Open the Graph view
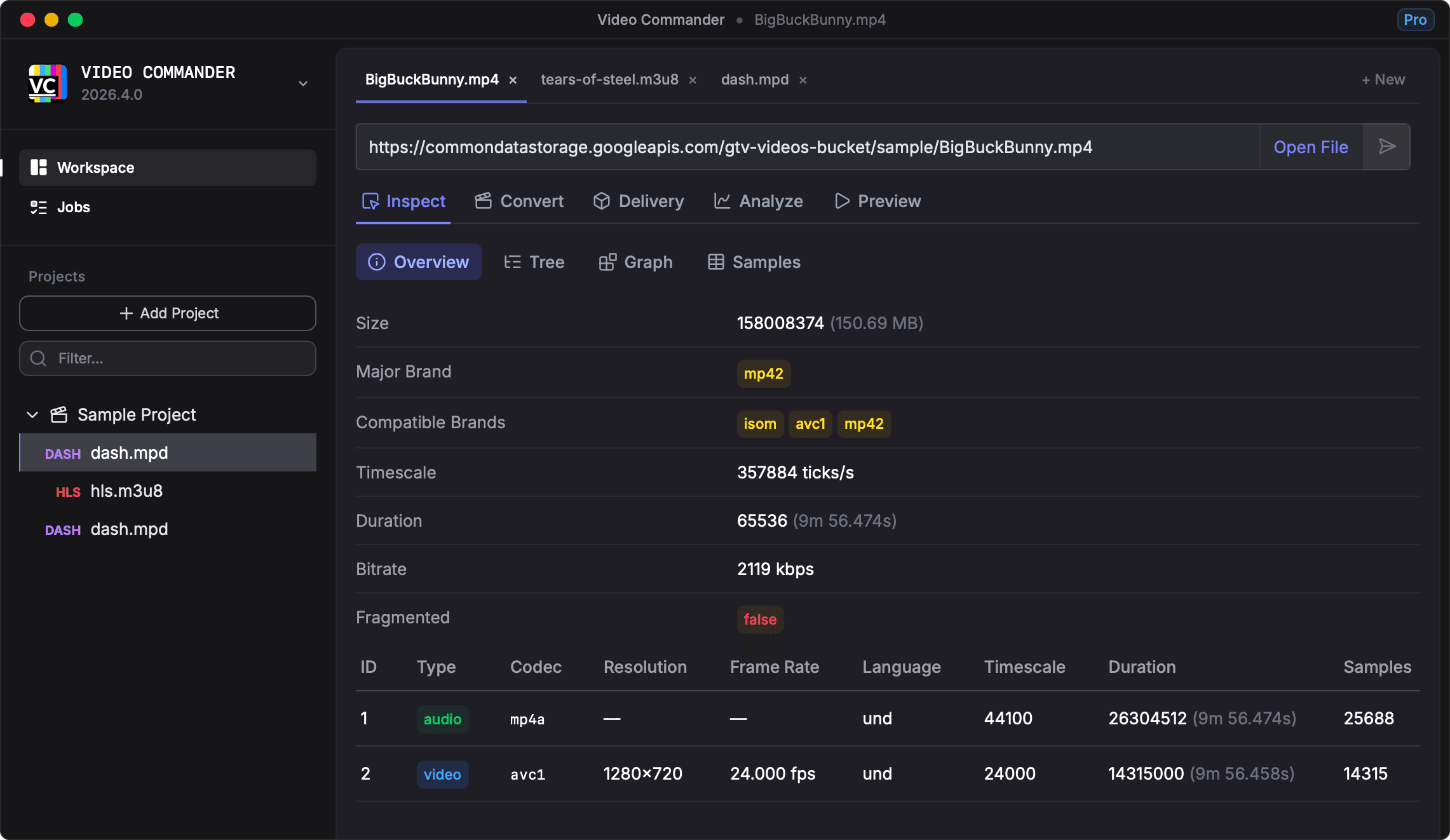Viewport: 1450px width, 840px height. click(635, 262)
